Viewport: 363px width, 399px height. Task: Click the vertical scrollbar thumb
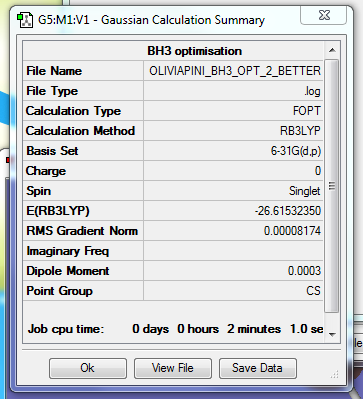pos(332,186)
